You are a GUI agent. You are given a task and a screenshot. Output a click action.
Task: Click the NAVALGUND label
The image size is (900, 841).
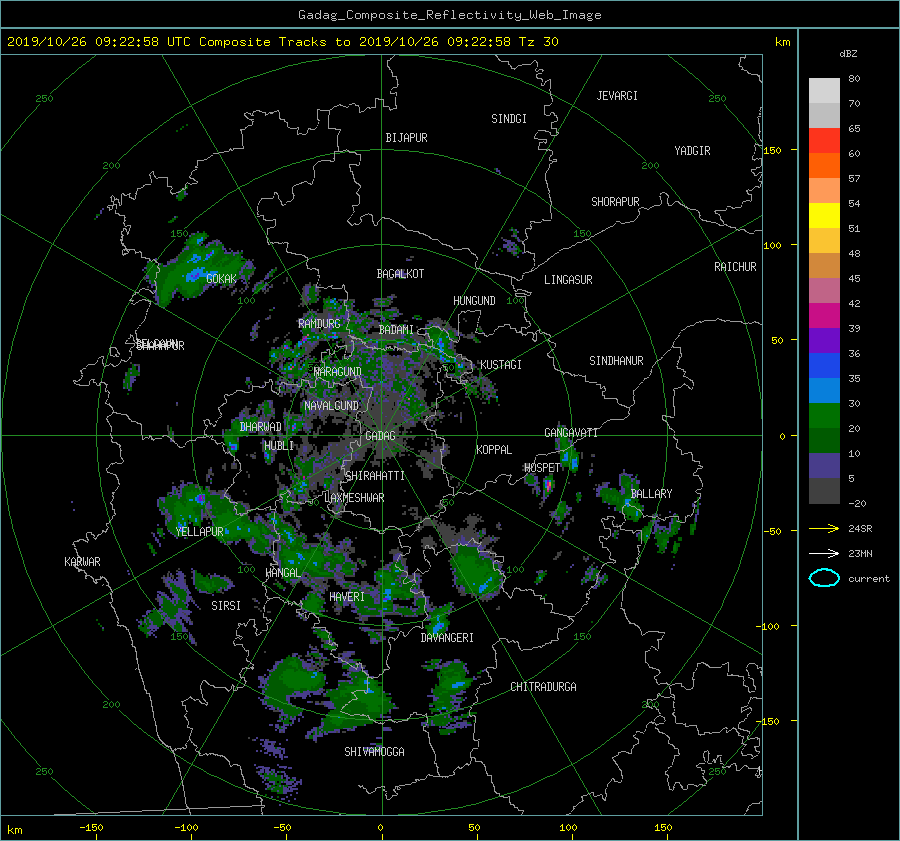[x=331, y=406]
